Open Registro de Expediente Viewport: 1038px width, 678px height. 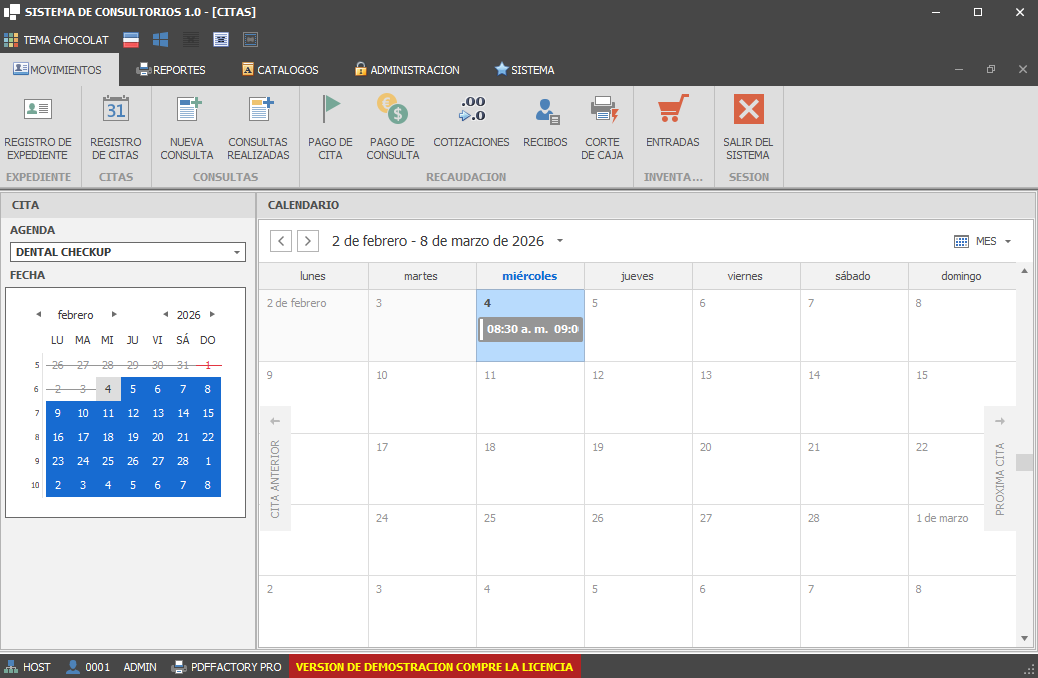pos(38,126)
